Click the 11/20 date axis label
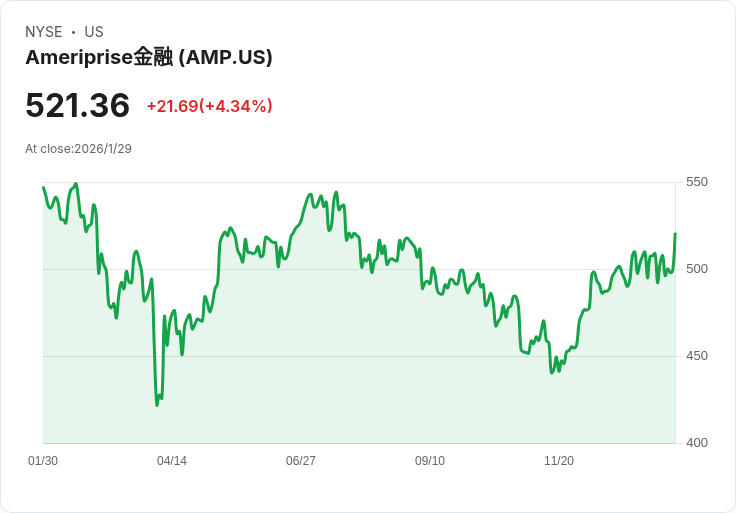Viewport: 736px width, 513px height. coord(559,461)
